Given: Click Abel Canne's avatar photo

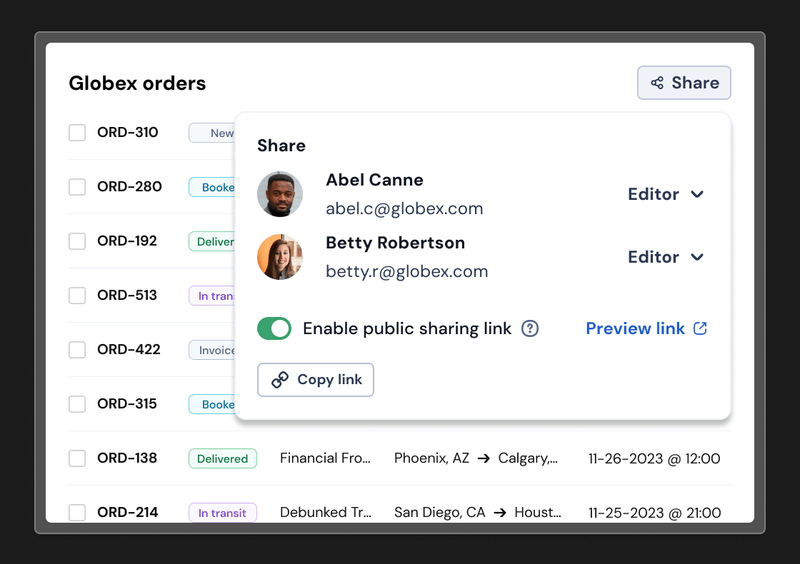Looking at the screenshot, I should [280, 194].
